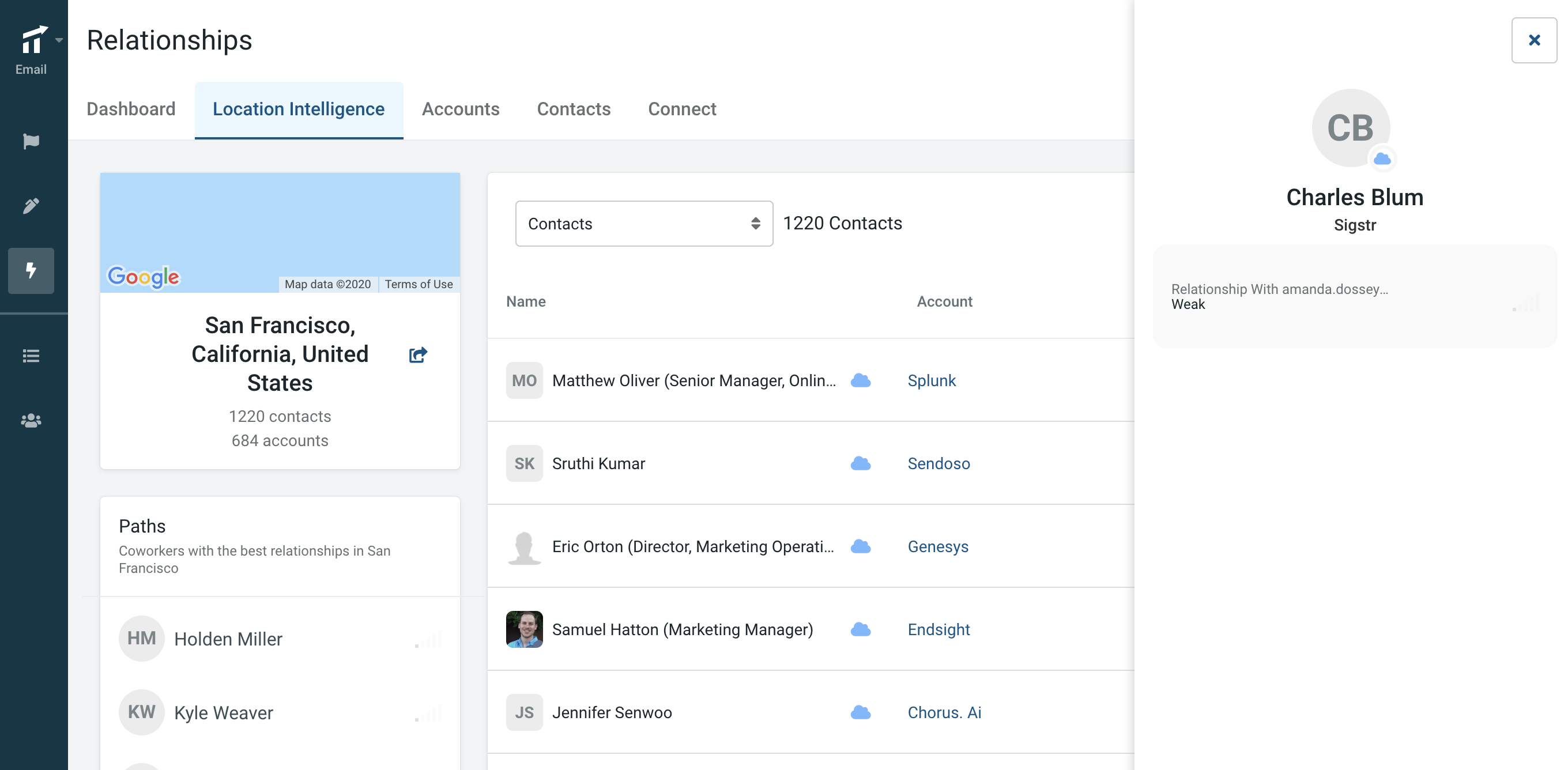Expand the app switcher caret near Email

[x=59, y=40]
